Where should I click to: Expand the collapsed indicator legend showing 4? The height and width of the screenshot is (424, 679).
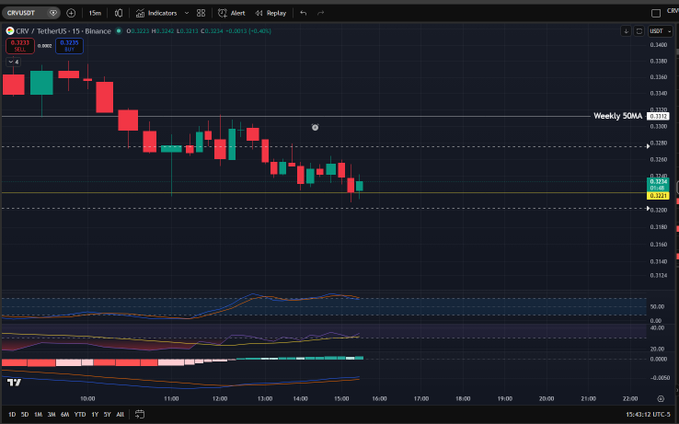13,62
